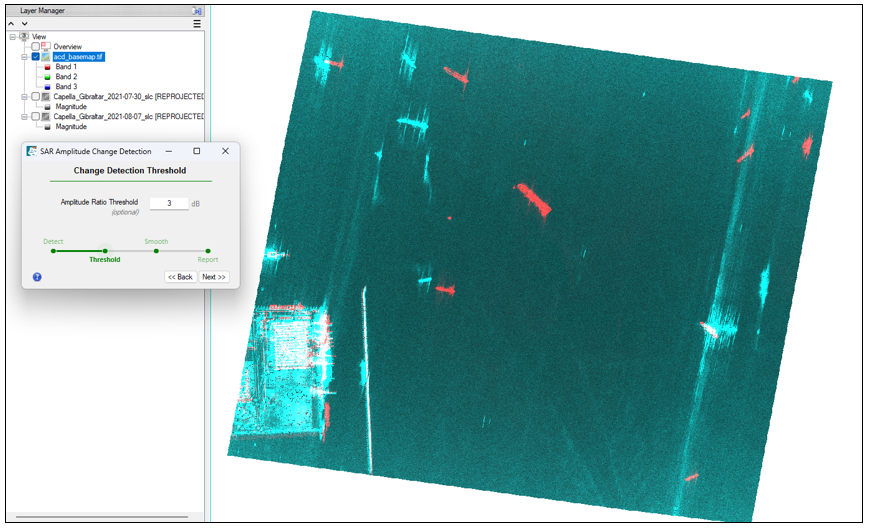
Task: Select the red Band 1 icon
Action: pos(46,67)
